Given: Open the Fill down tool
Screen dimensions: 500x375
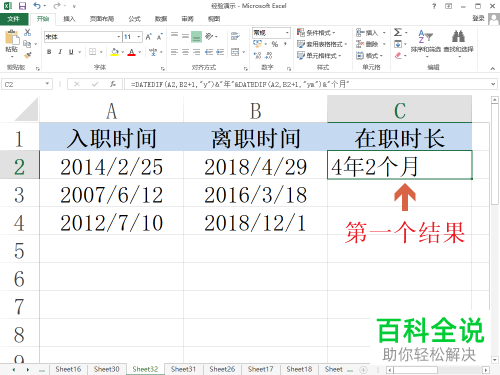Looking at the screenshot, I should 398,44.
